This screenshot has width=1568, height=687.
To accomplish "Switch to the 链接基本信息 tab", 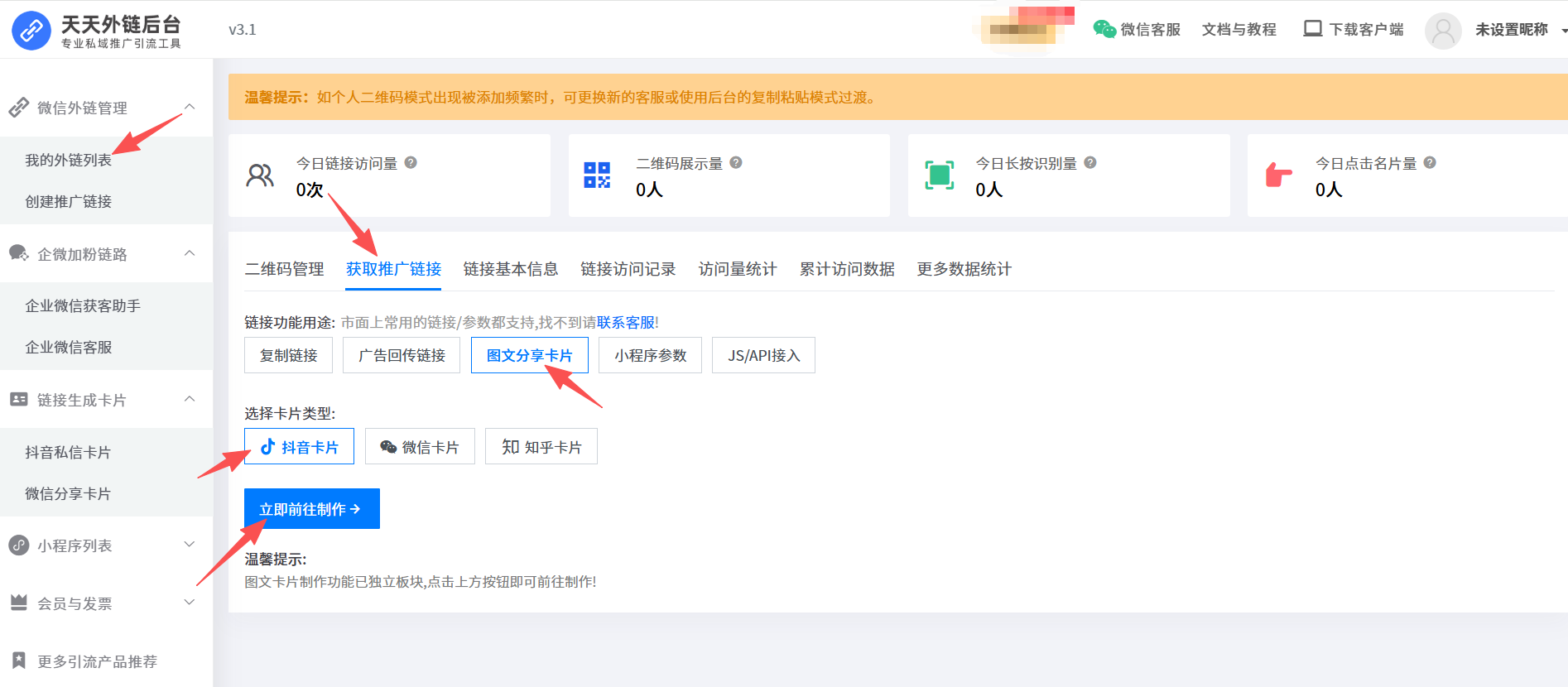I will pos(510,269).
